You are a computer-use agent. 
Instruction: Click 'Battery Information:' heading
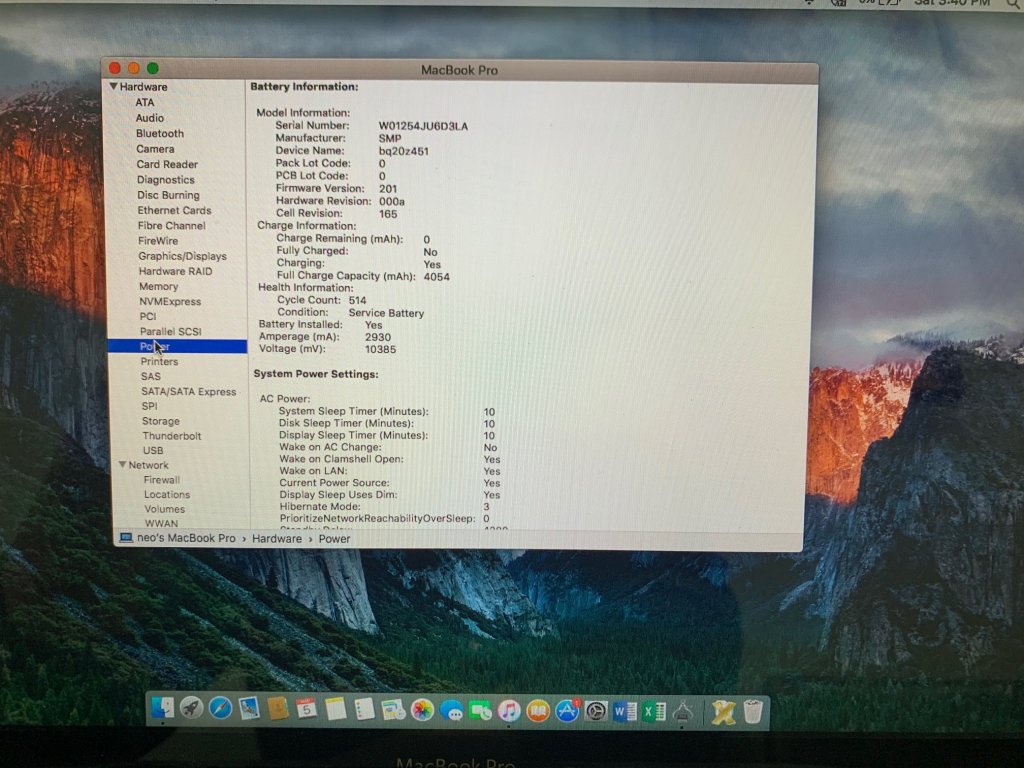point(304,86)
